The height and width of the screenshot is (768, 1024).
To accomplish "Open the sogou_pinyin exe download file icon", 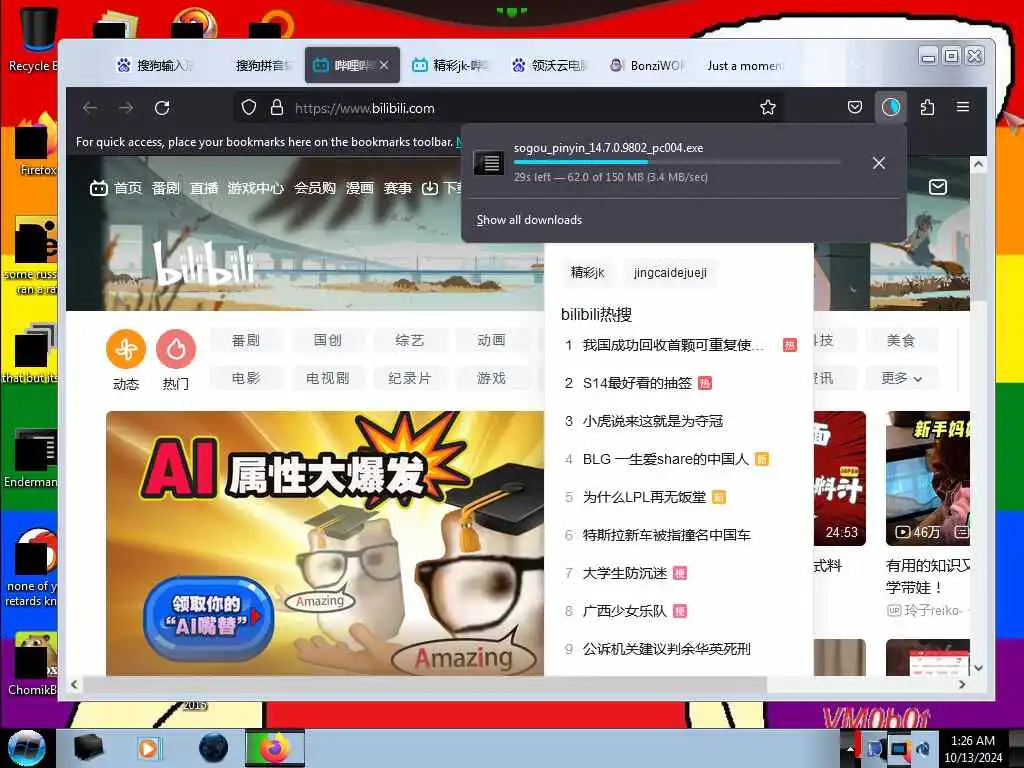I will 489,162.
